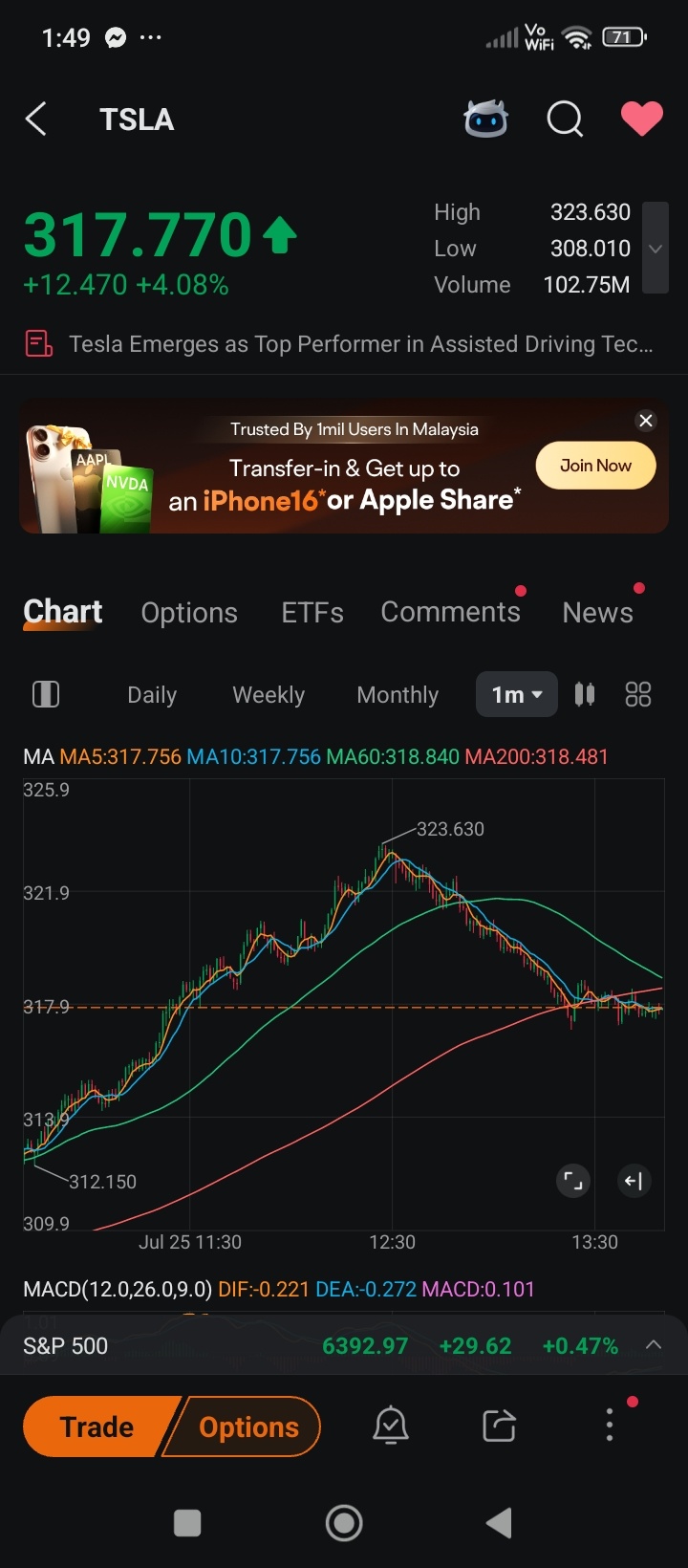Screen dimensions: 688x1568
Task: Open the Tesla Assisted Driving news headline
Action: 361,344
